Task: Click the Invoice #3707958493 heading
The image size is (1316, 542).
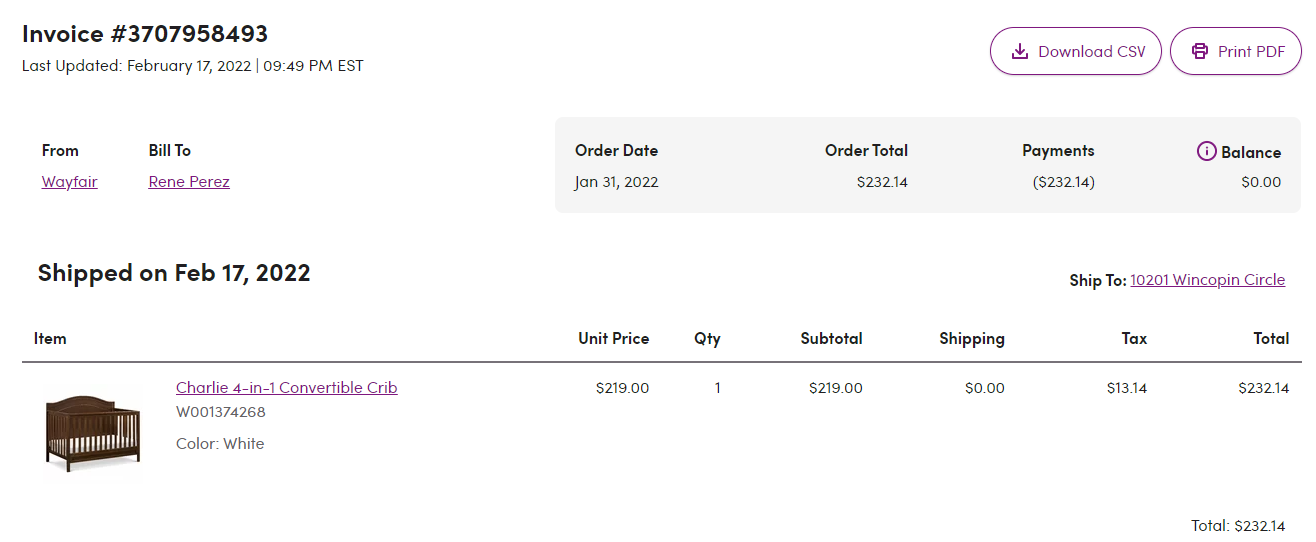Action: point(145,33)
